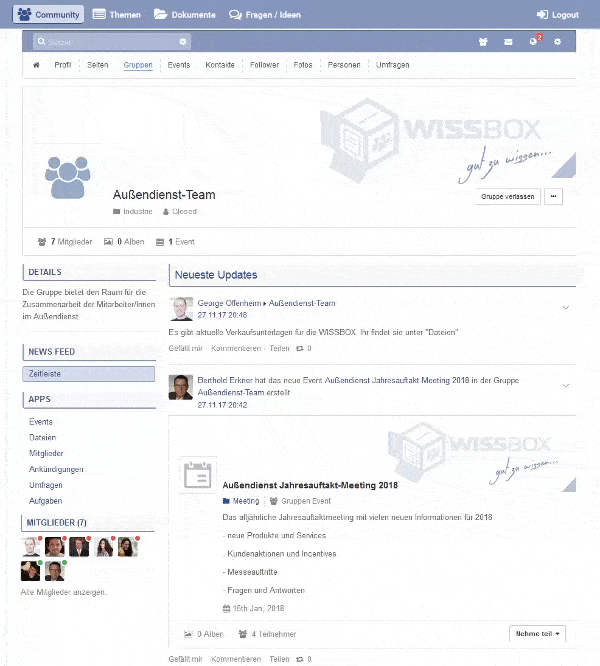Click the 'Alle Mitglieder anzeigen' link
Viewport: 600px width, 666px height.
pos(64,592)
